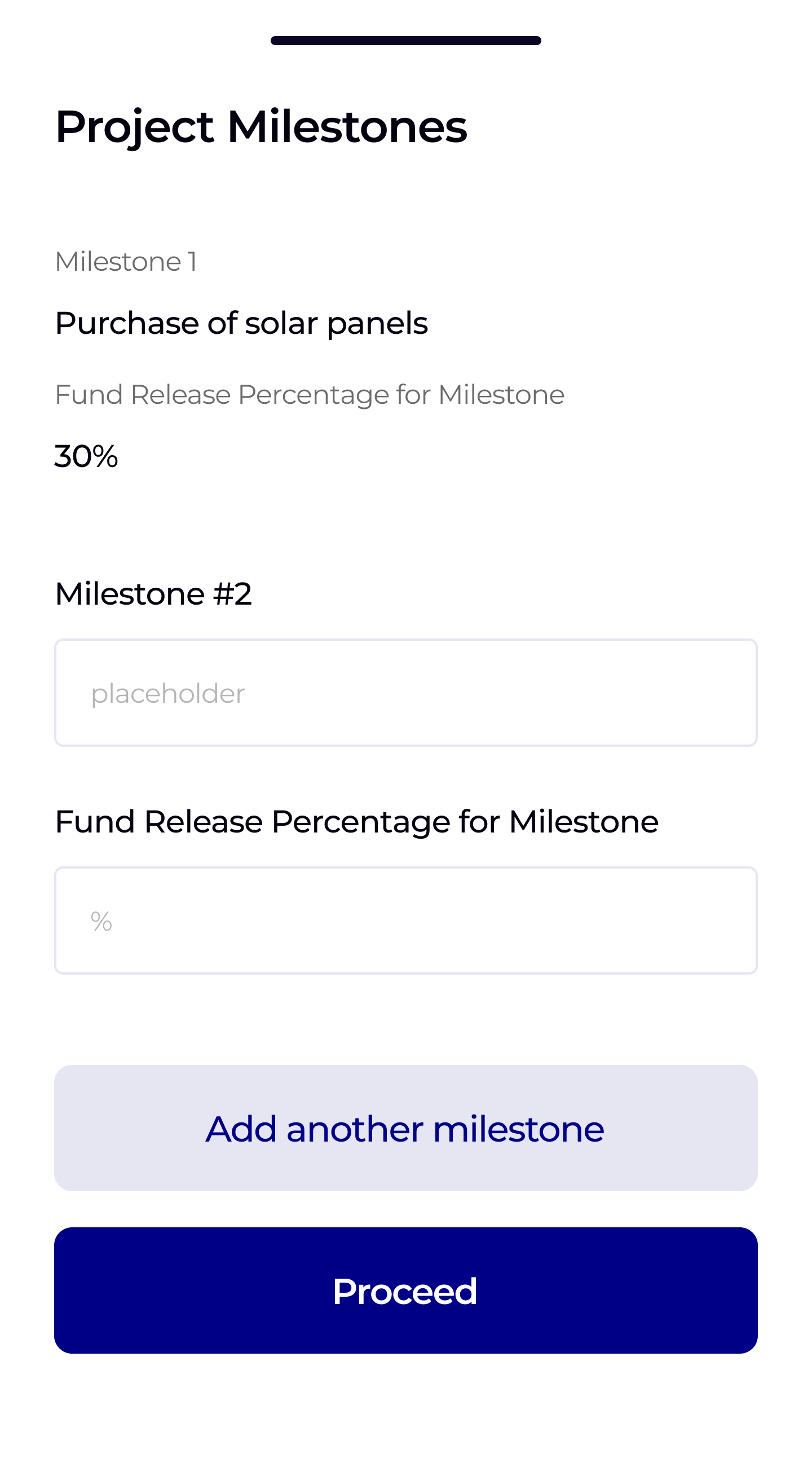The width and height of the screenshot is (812, 1480).
Task: Click the Milestone #2 label
Action: tap(153, 593)
